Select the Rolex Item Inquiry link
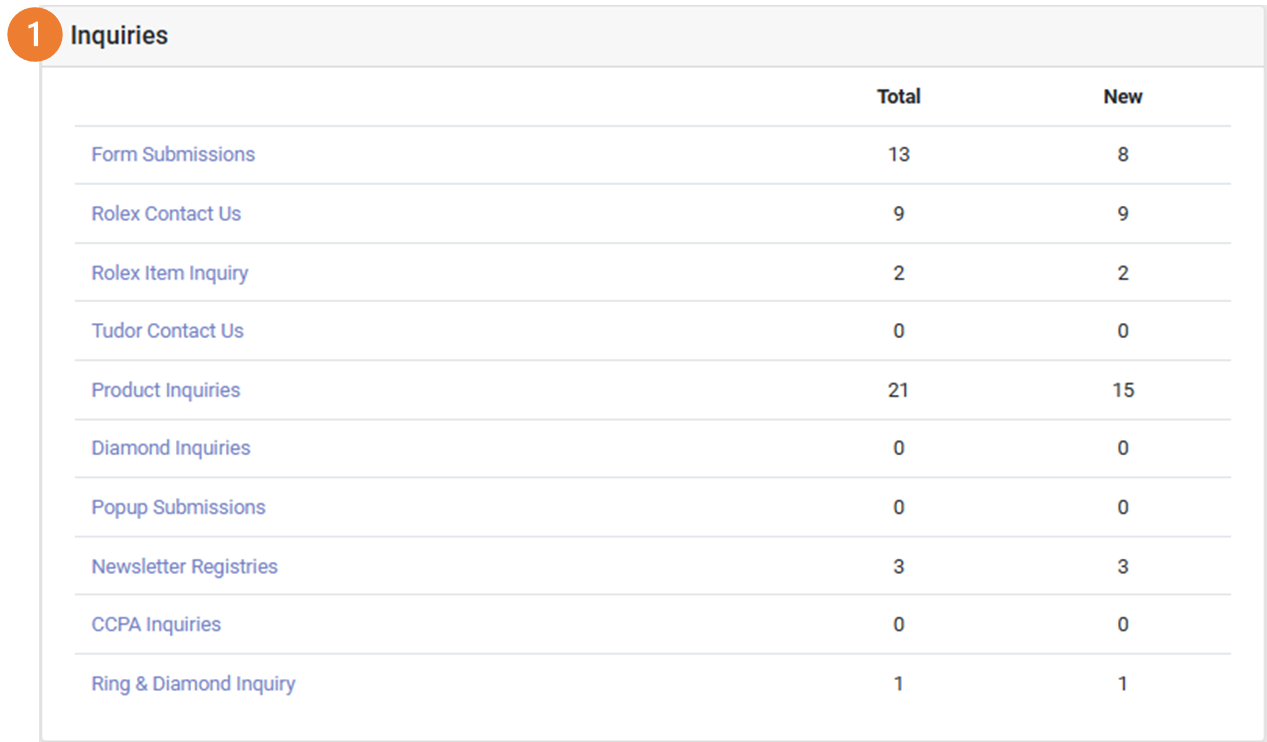 pos(169,273)
